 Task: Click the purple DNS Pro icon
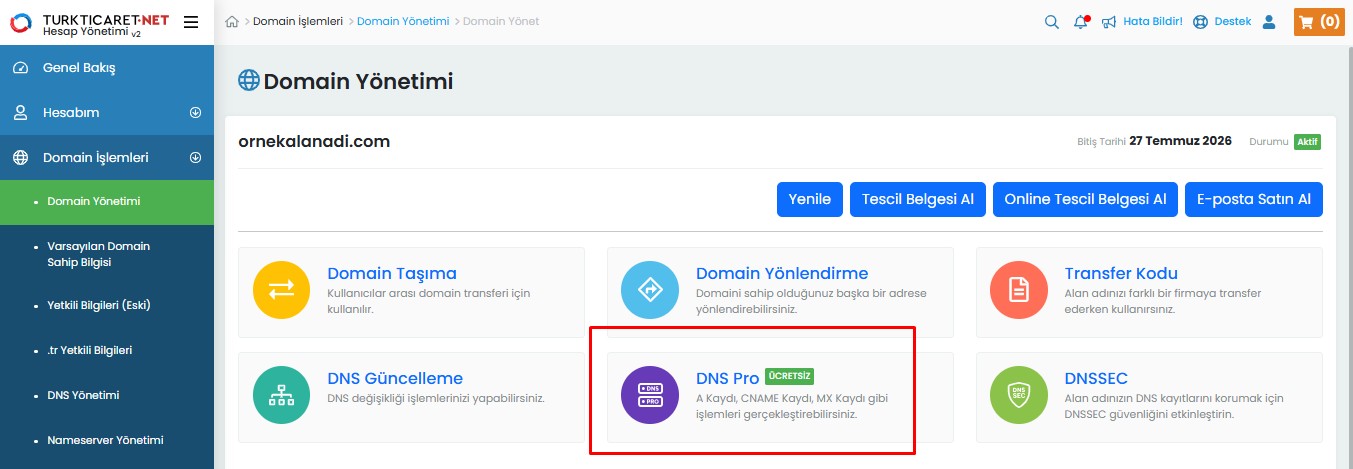(x=650, y=394)
